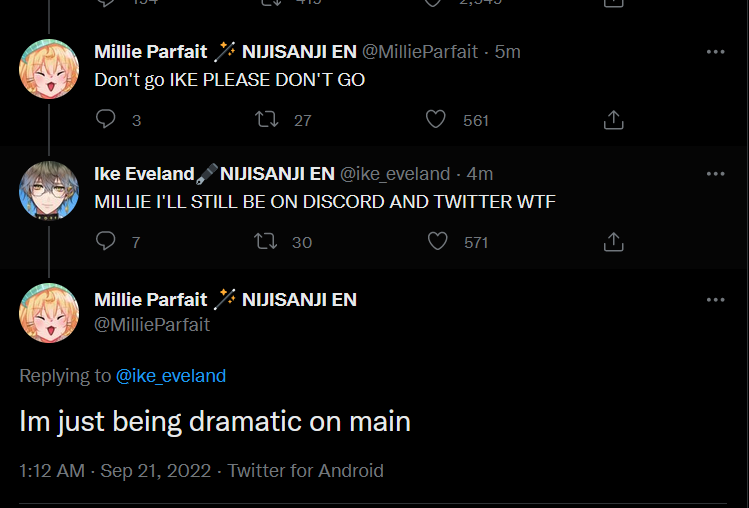Screen dimensions: 749x508
Task: Open Millie Parfait's avatar on the main tweet
Action: (x=49, y=313)
